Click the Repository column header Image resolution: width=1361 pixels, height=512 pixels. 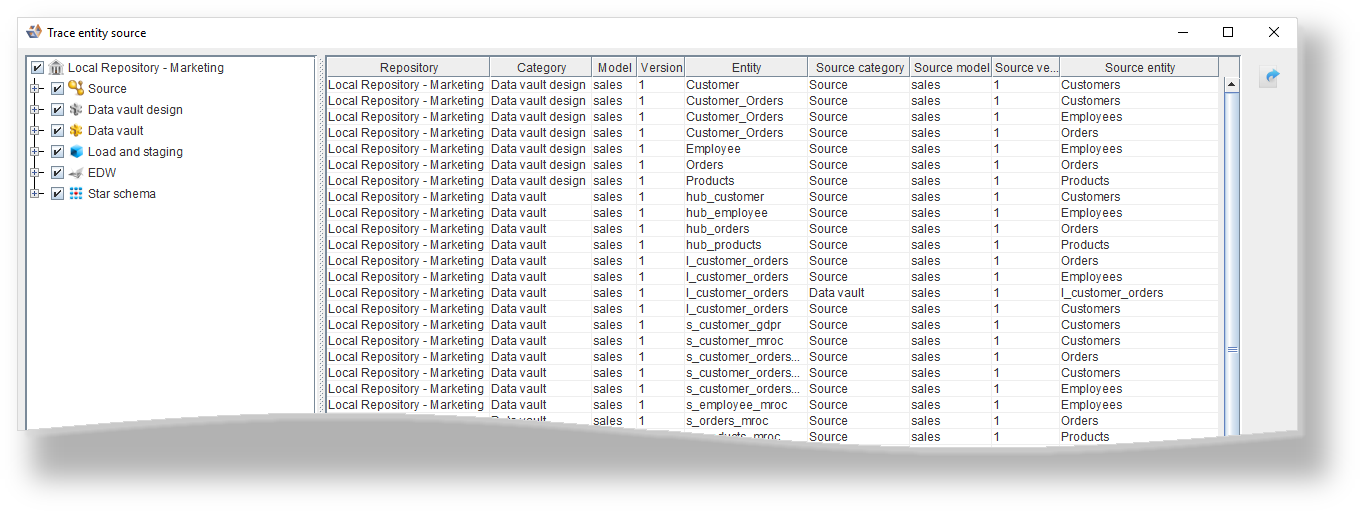tap(408, 68)
